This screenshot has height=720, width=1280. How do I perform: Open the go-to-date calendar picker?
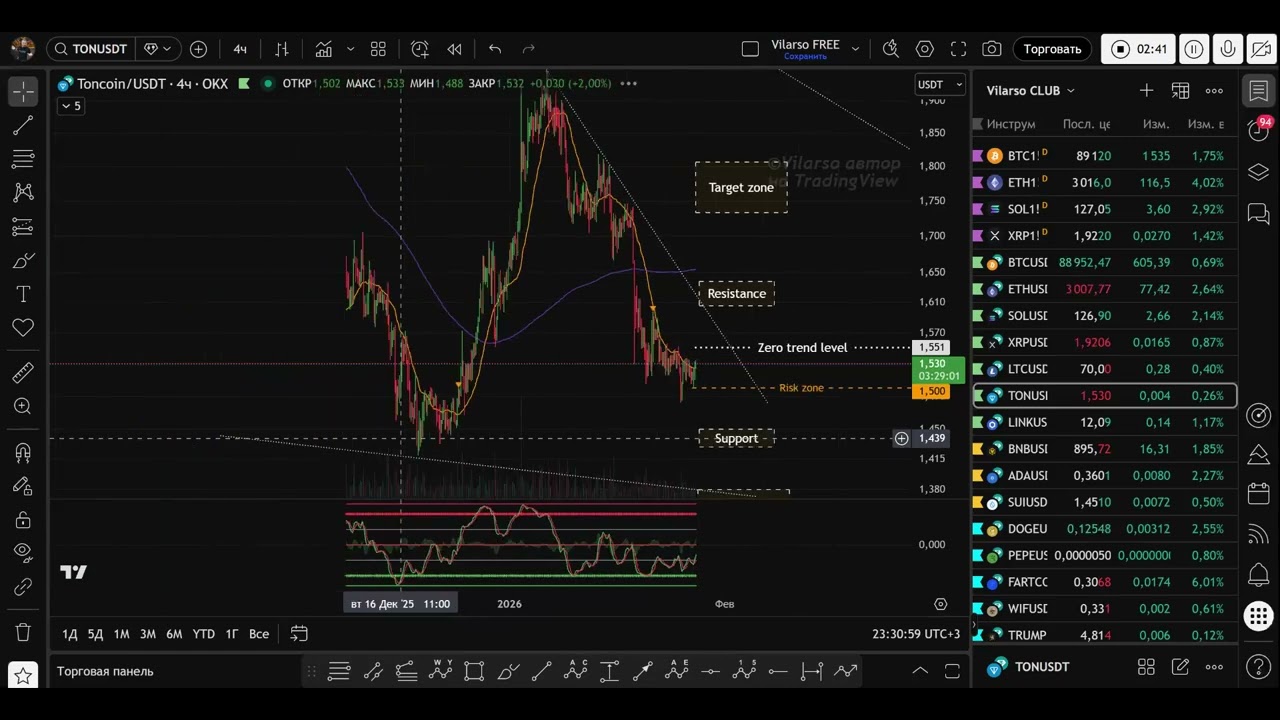(299, 633)
